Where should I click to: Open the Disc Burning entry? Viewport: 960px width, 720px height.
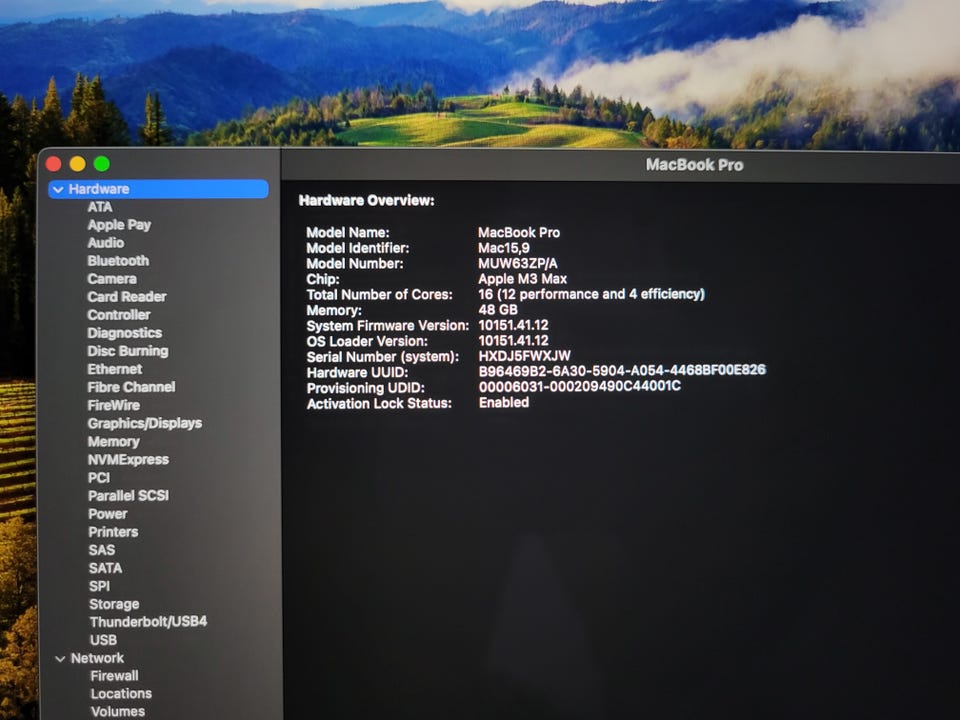point(128,351)
